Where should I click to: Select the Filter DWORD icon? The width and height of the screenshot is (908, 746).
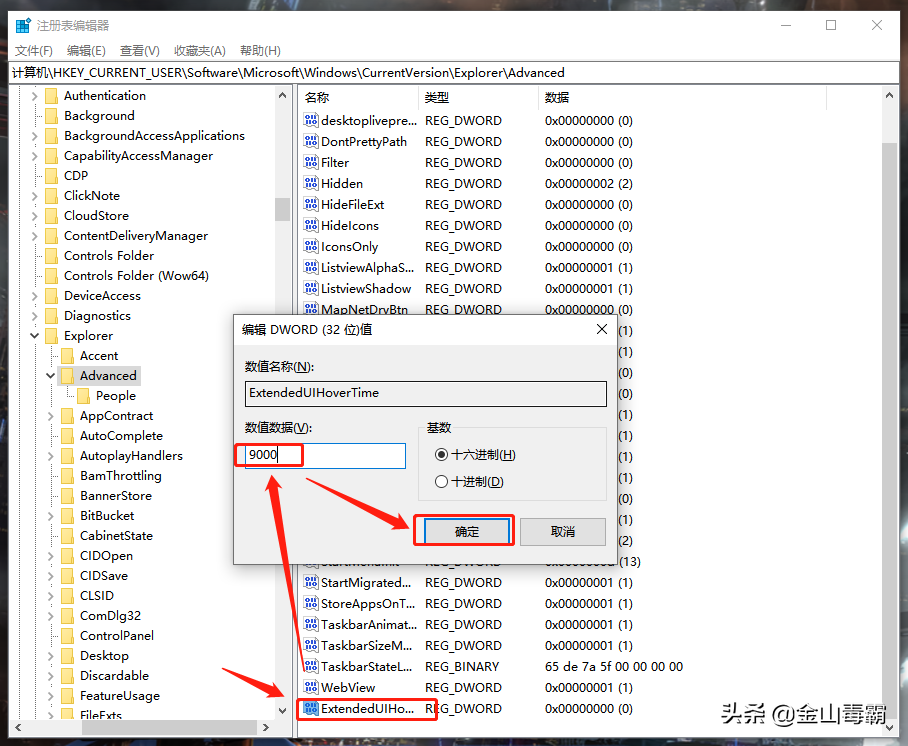point(311,162)
